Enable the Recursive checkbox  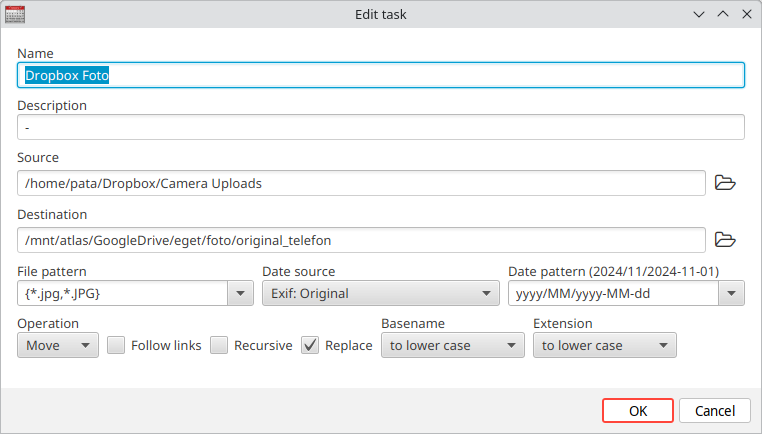click(219, 345)
